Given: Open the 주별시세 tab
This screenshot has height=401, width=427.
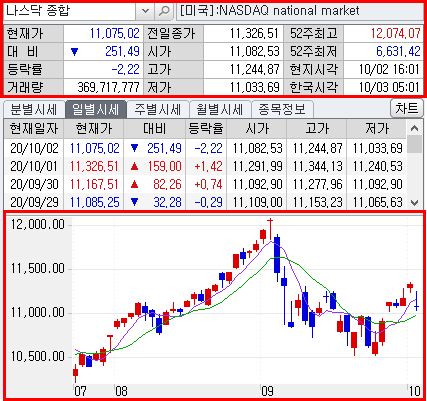Looking at the screenshot, I should pyautogui.click(x=158, y=109).
